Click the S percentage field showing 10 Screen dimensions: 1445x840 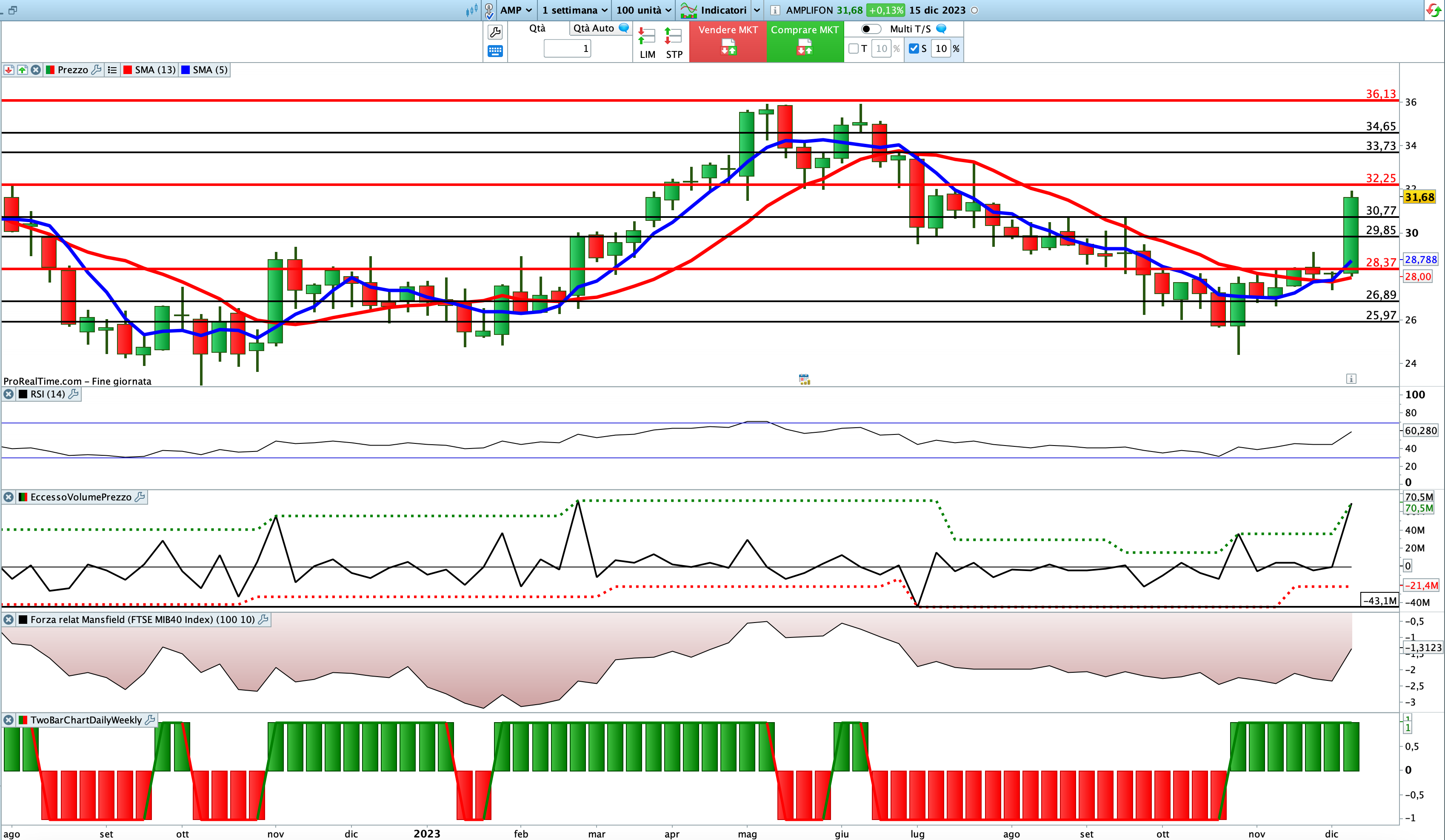pyautogui.click(x=941, y=49)
